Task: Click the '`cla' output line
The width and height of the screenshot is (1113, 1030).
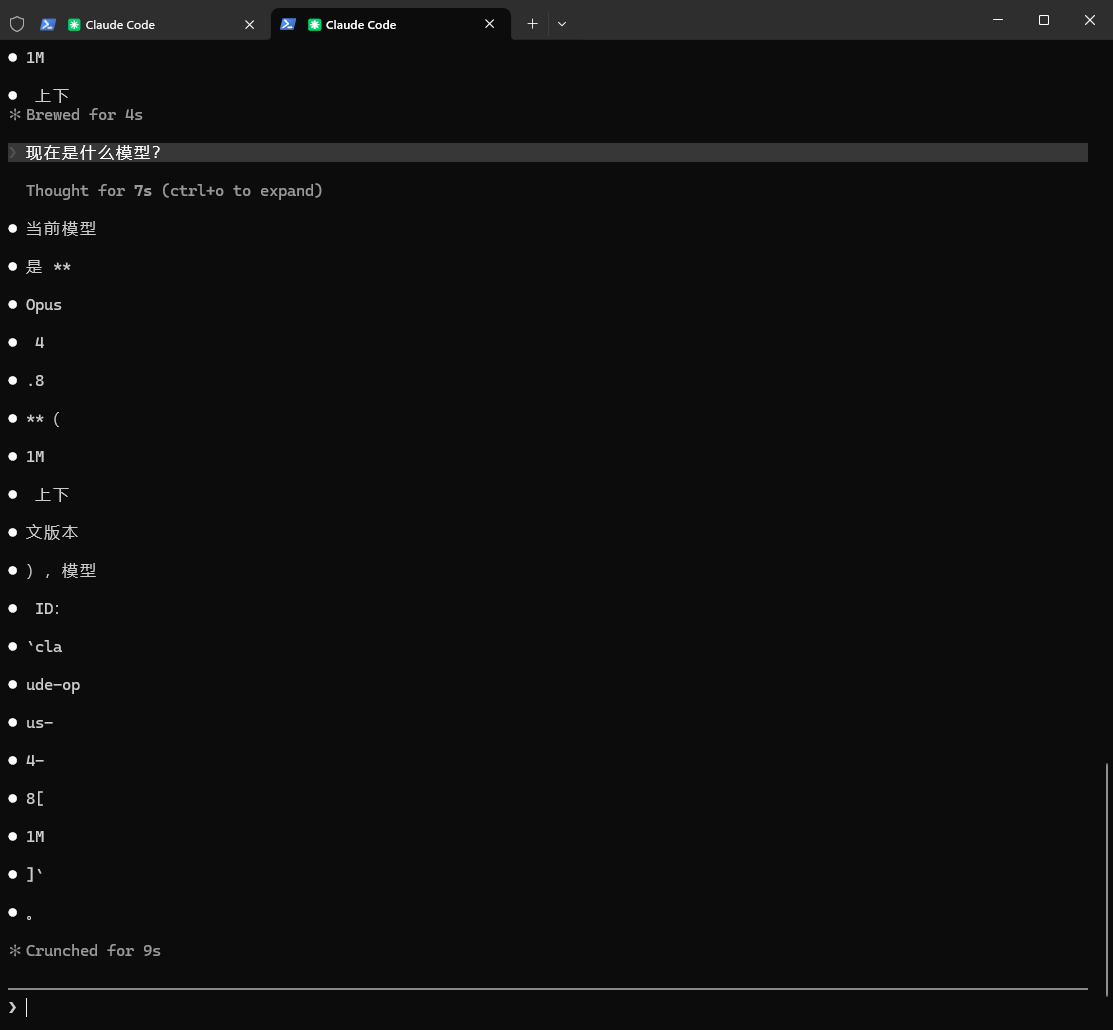Action: coord(44,647)
